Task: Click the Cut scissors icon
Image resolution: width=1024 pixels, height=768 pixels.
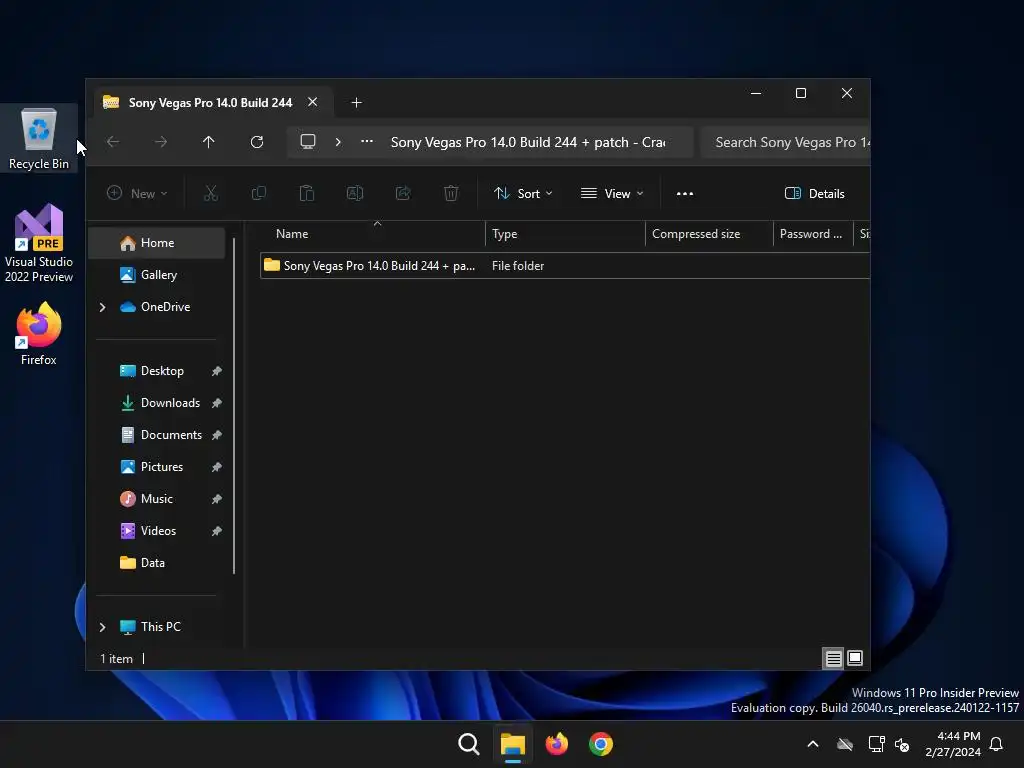Action: 210,193
